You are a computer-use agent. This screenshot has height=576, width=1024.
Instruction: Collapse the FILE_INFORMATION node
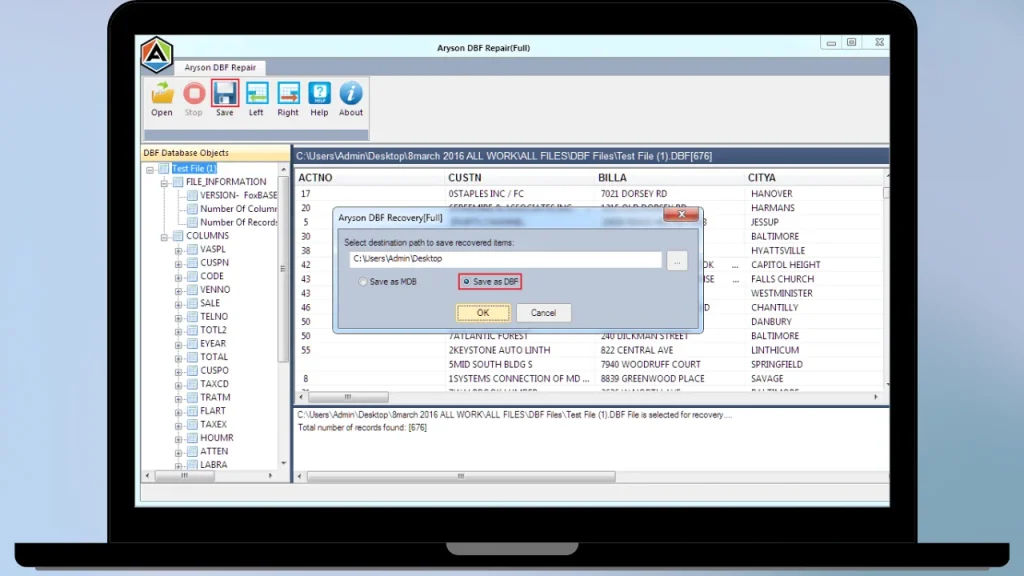[165, 183]
